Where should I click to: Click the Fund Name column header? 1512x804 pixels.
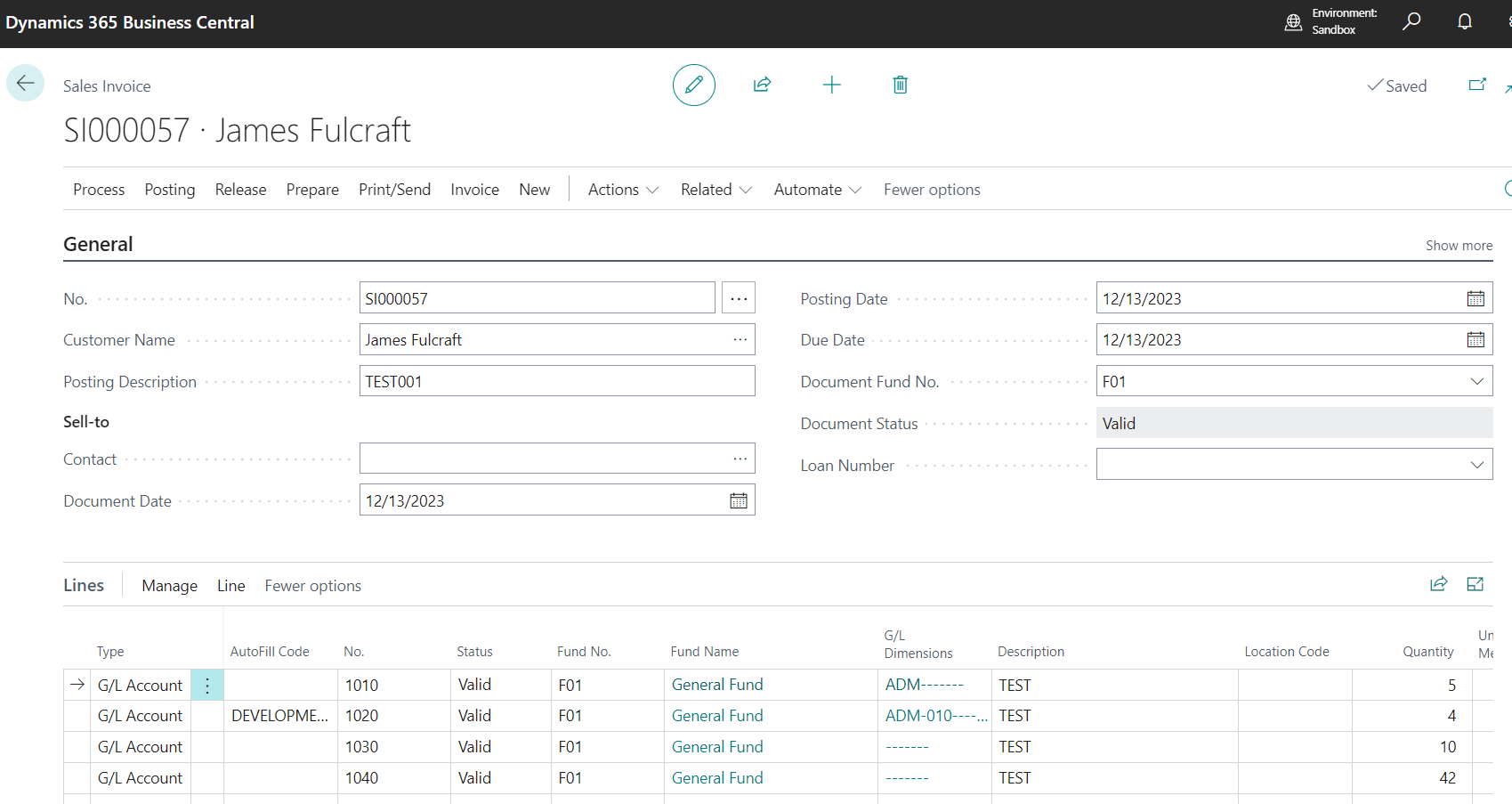[x=705, y=652]
